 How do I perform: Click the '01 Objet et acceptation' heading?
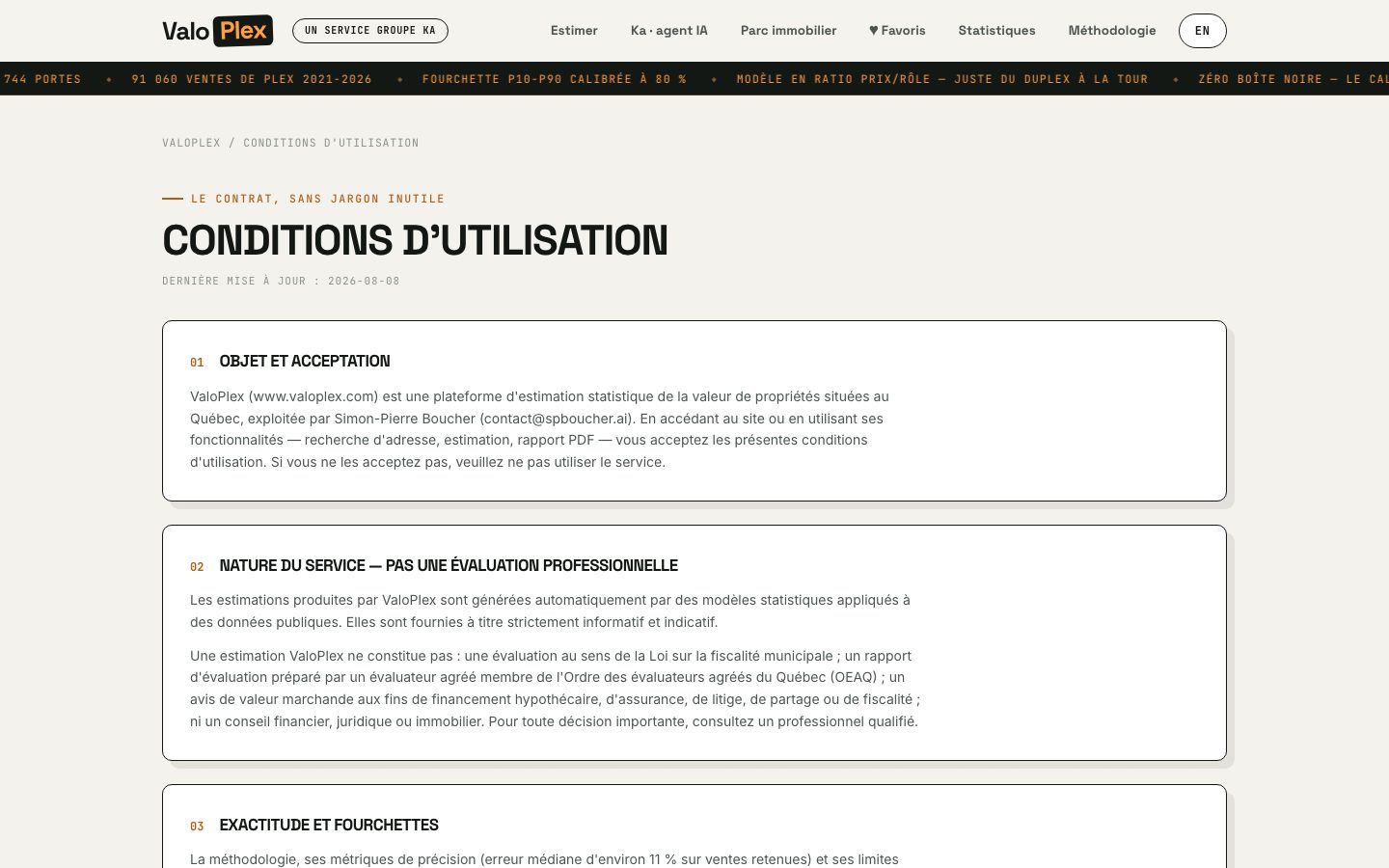[x=290, y=362]
